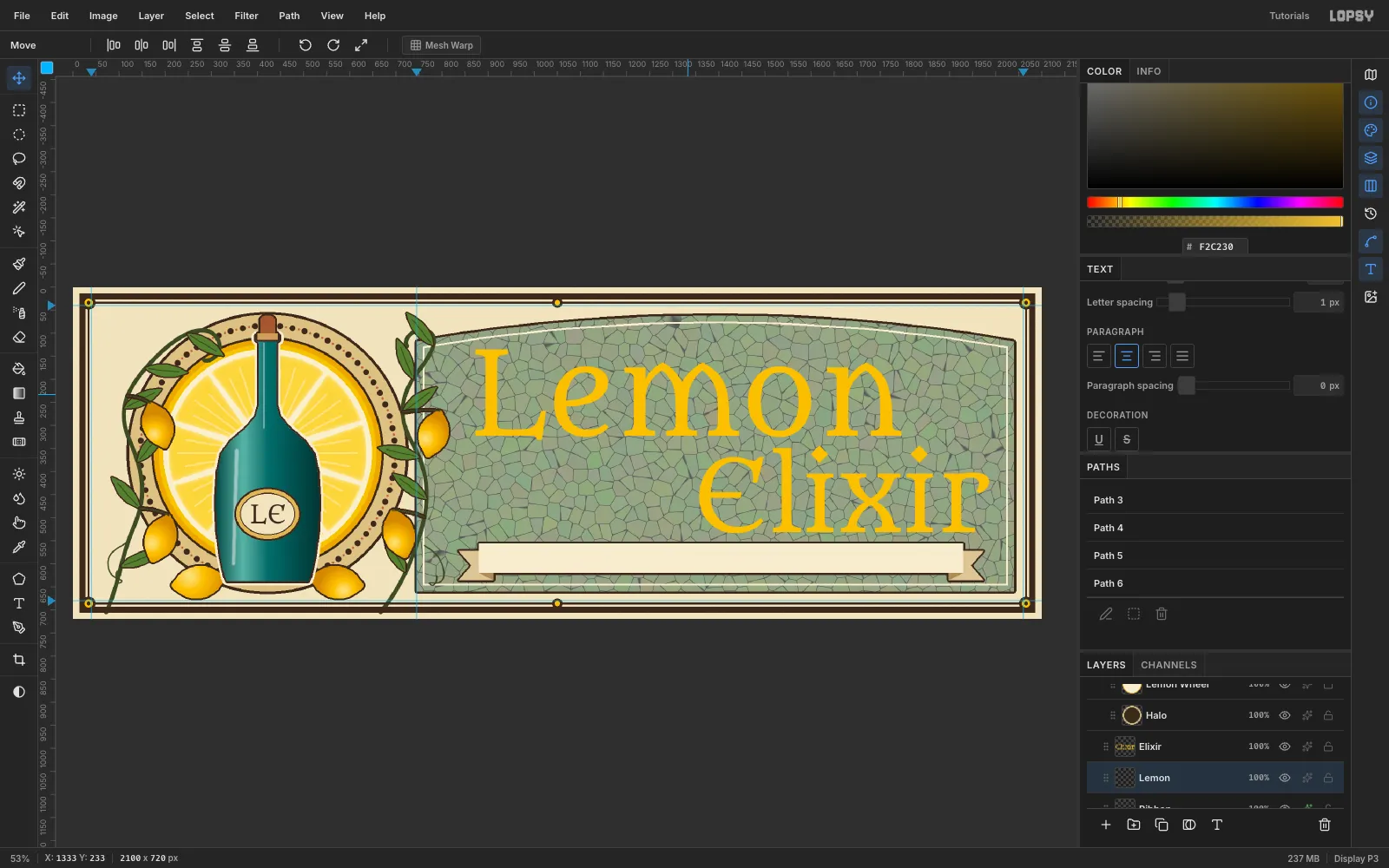The width and height of the screenshot is (1389, 868).
Task: Click inside the color picker gradient field
Action: coord(1215,135)
